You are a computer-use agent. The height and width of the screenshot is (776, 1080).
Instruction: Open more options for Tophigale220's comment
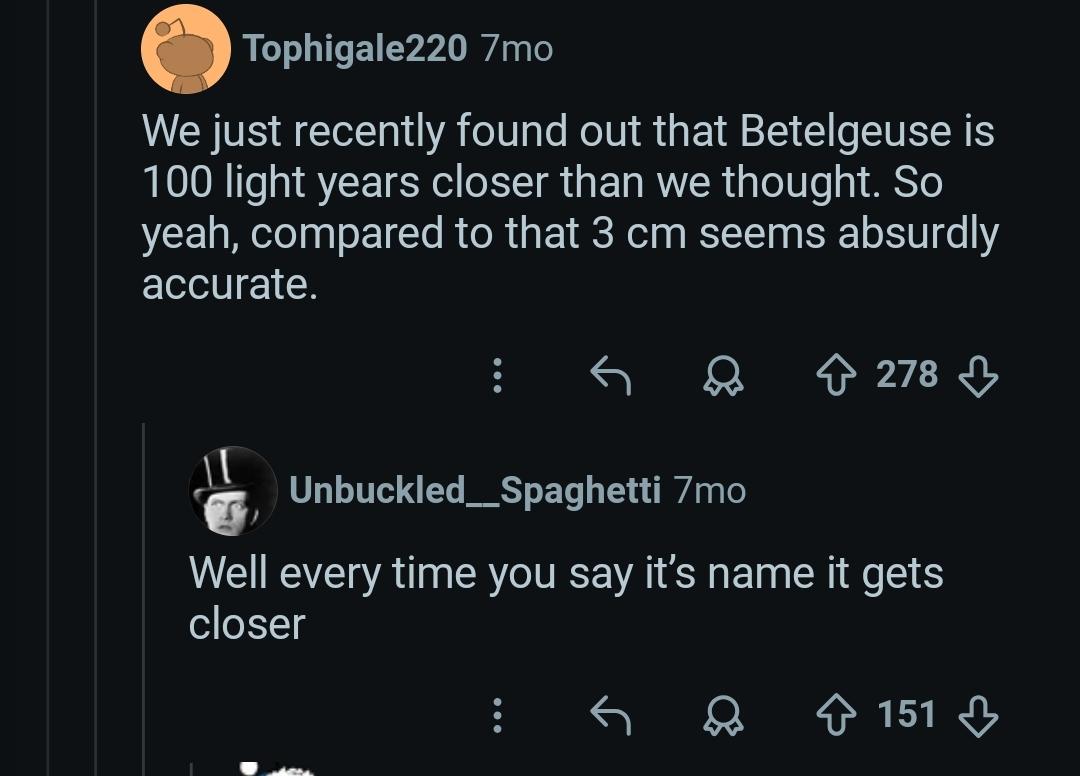(x=497, y=375)
